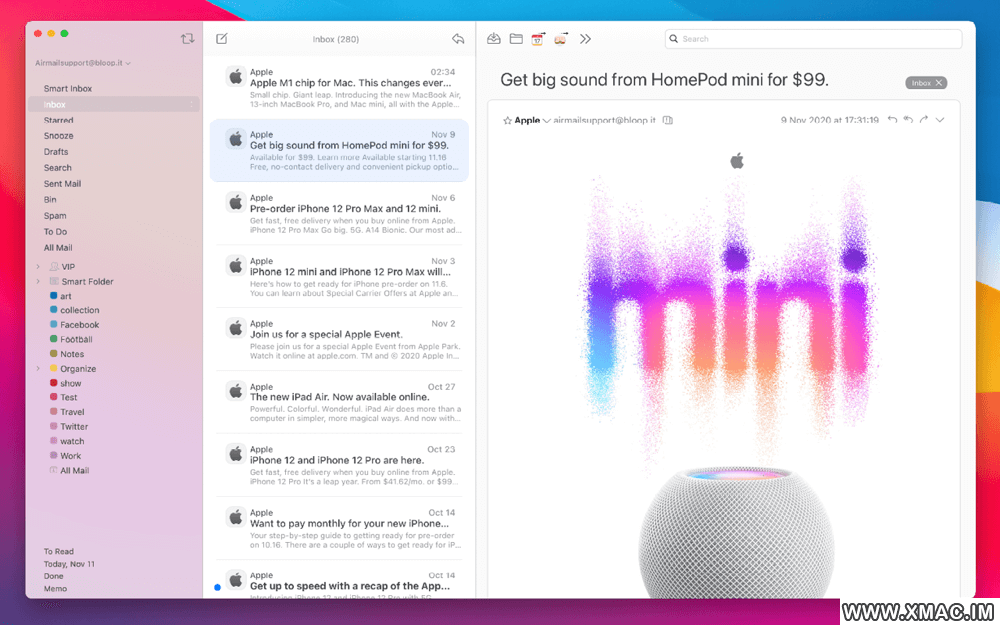Screen dimensions: 1000x625
Task: Open the Pre-order iPhone 12 Pro Max email
Action: [x=339, y=214]
